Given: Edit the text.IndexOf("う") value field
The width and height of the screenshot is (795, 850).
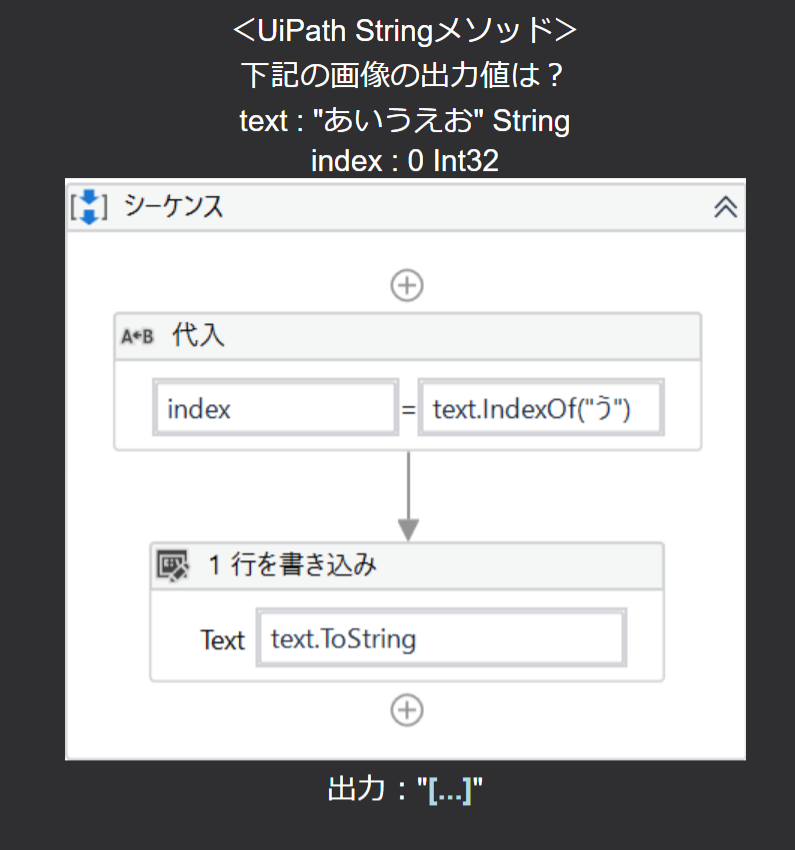Looking at the screenshot, I should coord(540,408).
